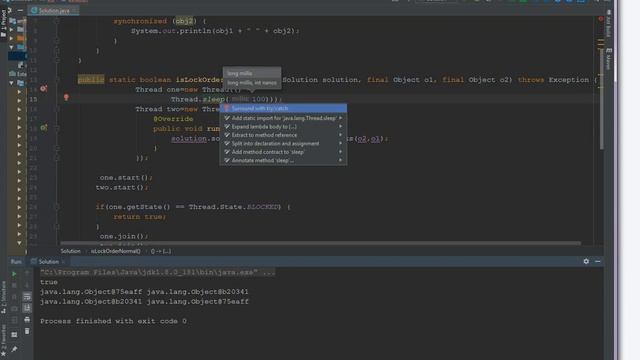Click editor horizontal scrollbar

tap(320, 243)
